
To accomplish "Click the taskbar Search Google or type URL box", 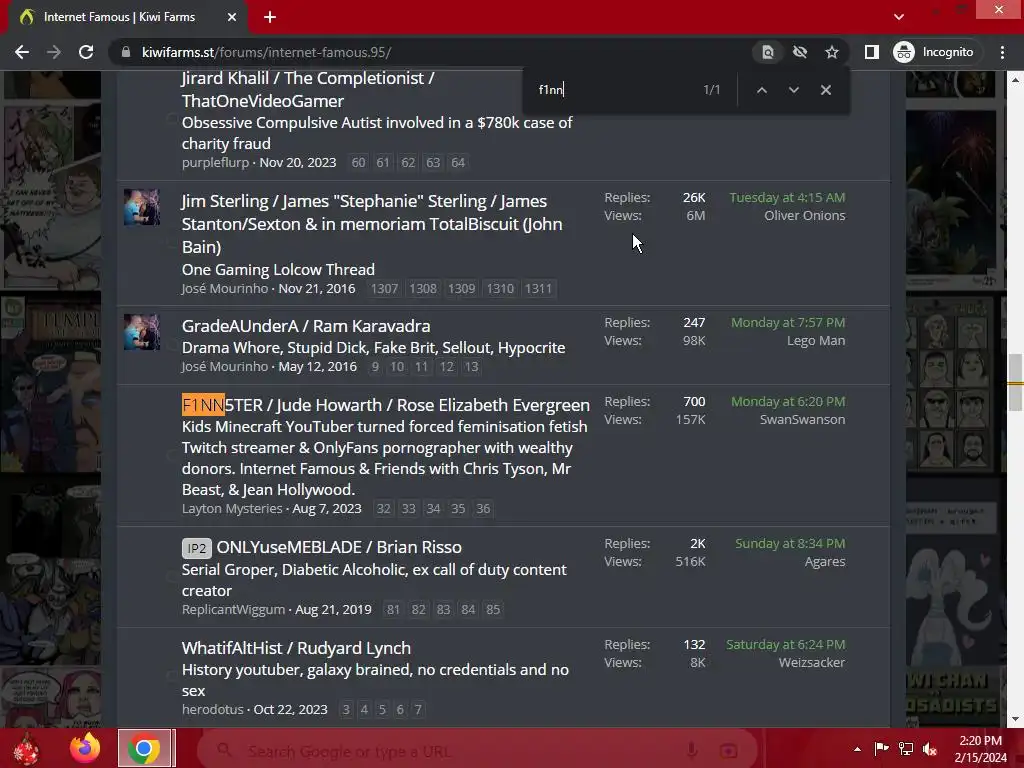I will click(478, 751).
